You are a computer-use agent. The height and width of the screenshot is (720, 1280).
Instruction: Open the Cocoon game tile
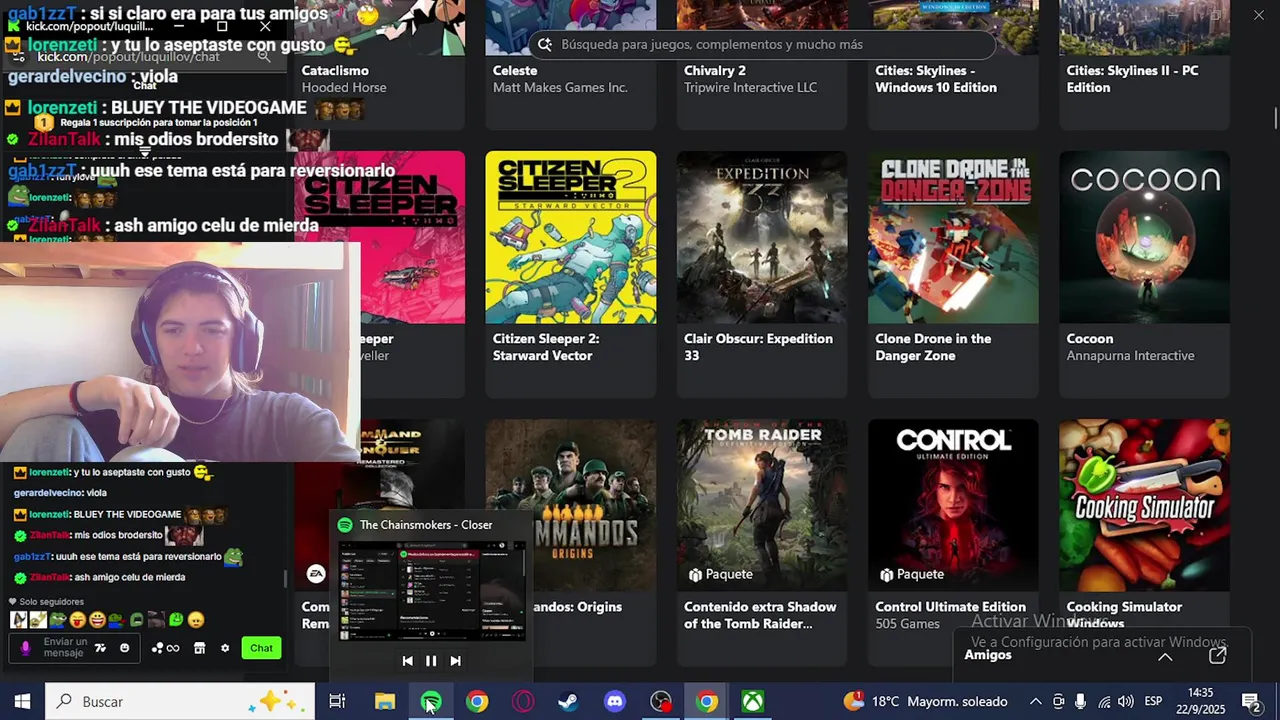(1145, 274)
